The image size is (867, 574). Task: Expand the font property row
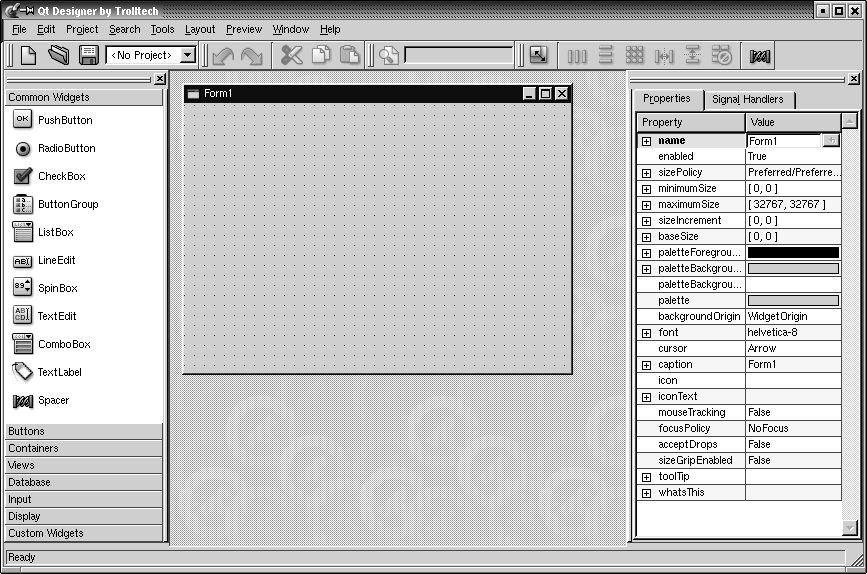[646, 333]
